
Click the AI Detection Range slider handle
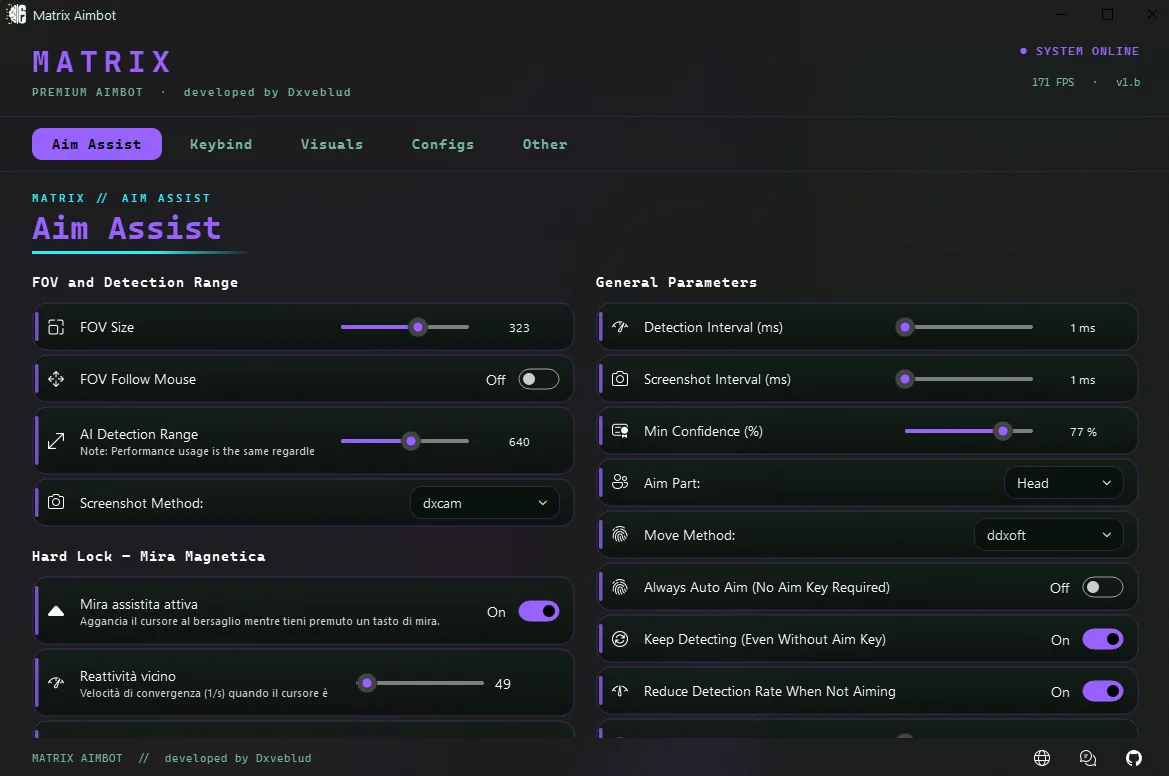tap(411, 441)
